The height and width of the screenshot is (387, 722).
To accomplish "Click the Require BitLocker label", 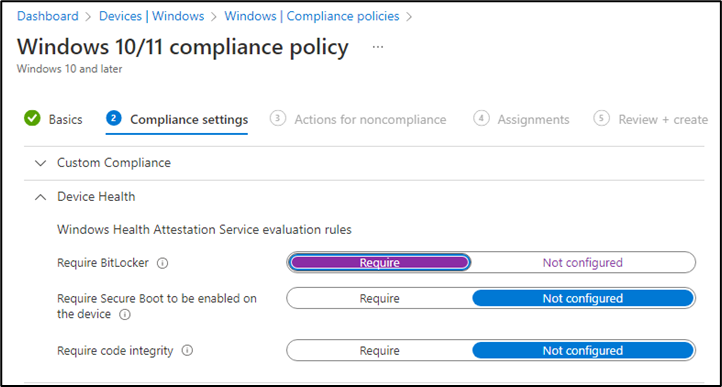I will tap(103, 263).
